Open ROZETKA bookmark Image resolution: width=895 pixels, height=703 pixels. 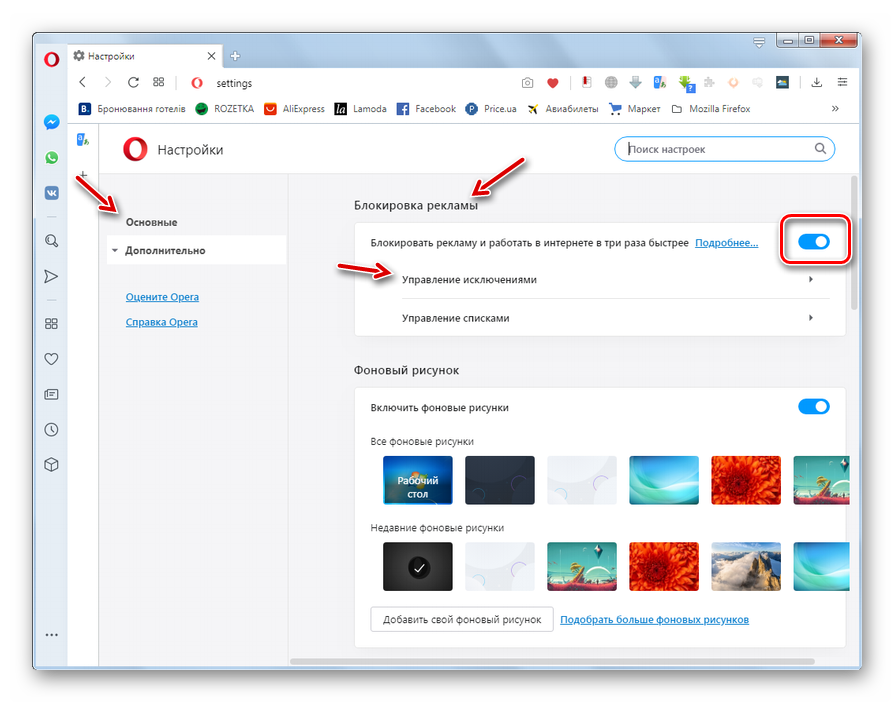coord(224,108)
